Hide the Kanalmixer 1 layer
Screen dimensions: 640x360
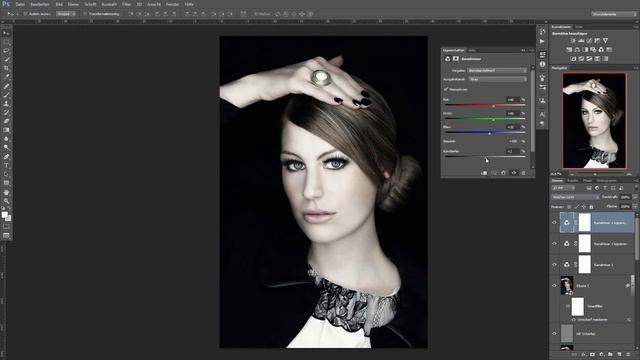click(554, 264)
